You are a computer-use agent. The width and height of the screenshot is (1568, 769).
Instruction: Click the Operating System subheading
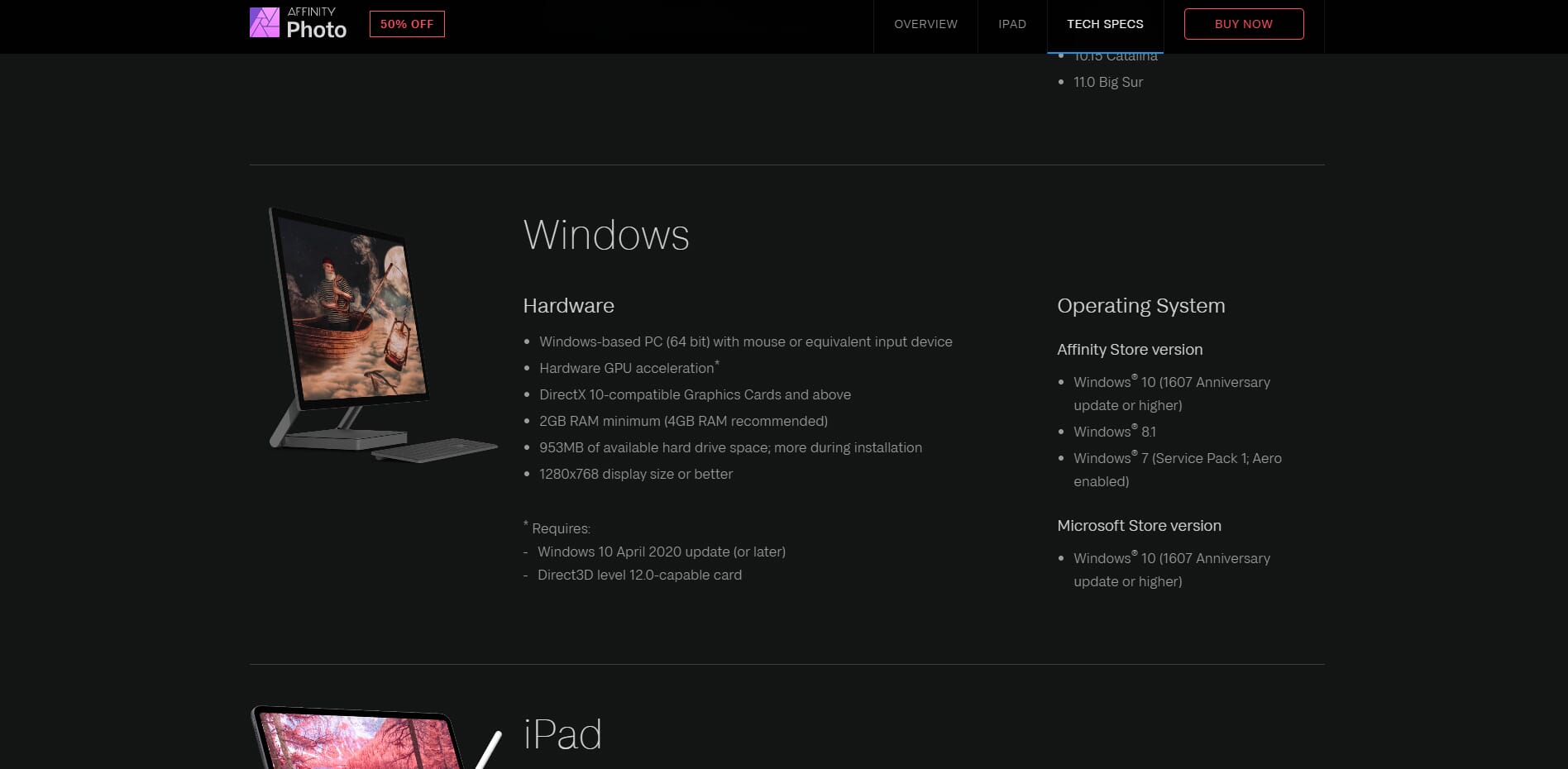tap(1141, 306)
